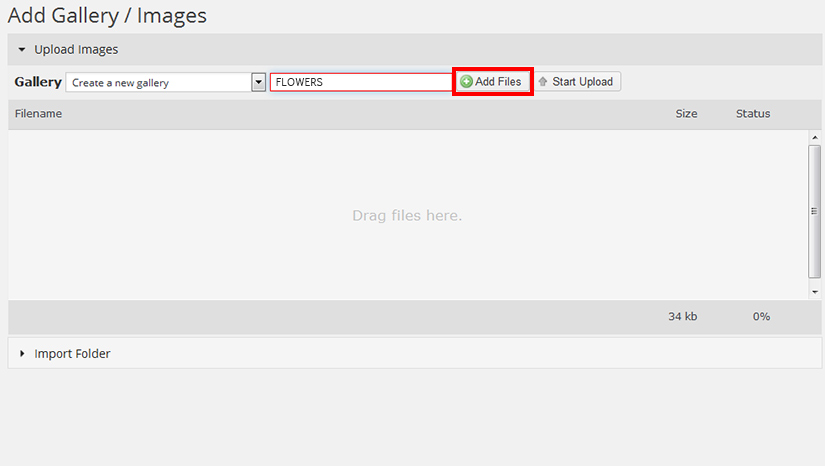Collapse the Upload Images disclosure triangle
This screenshot has height=466, width=825.
point(21,49)
